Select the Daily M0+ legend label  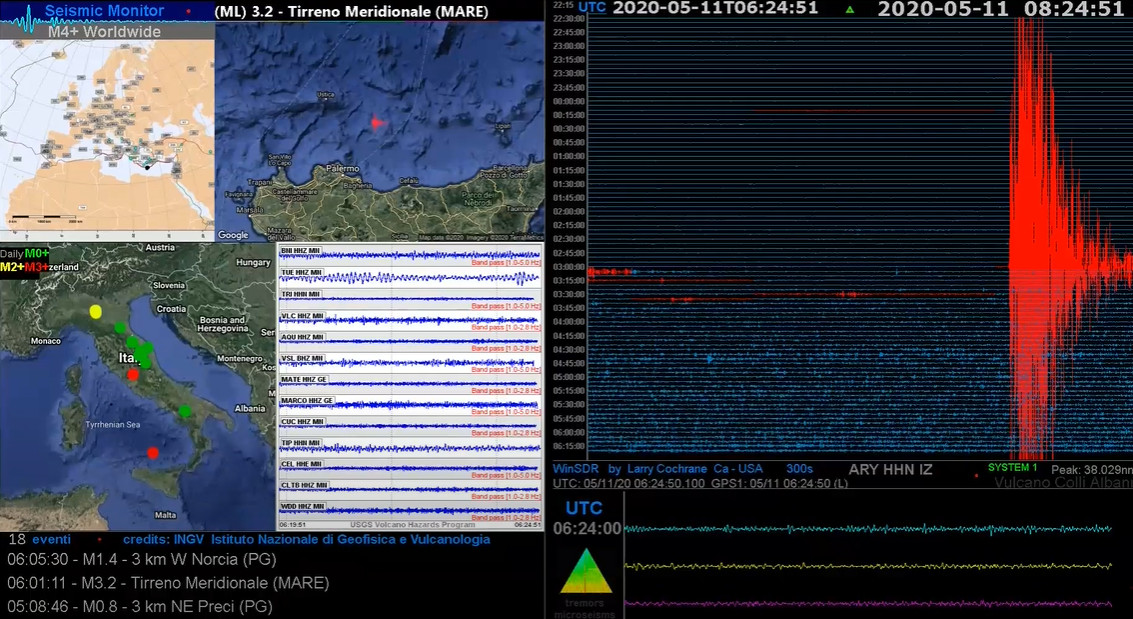25,254
